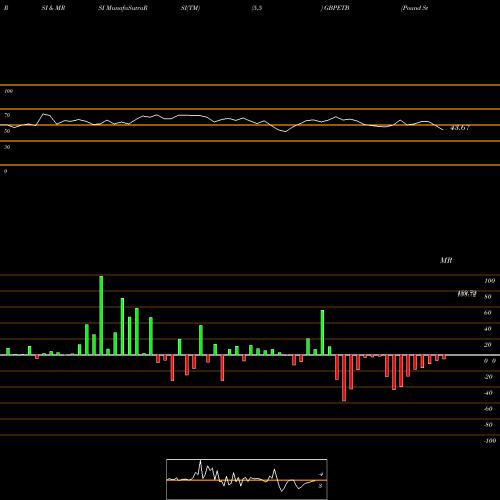The image size is (500, 500).
Task: Click the MR panel title label
Action: (446, 260)
